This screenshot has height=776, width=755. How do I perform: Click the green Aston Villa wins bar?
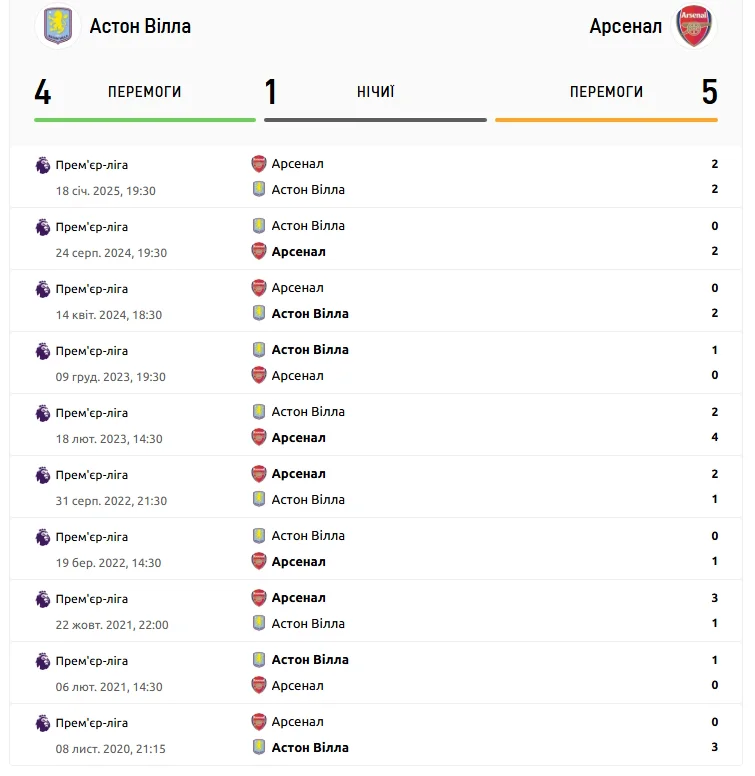point(144,120)
